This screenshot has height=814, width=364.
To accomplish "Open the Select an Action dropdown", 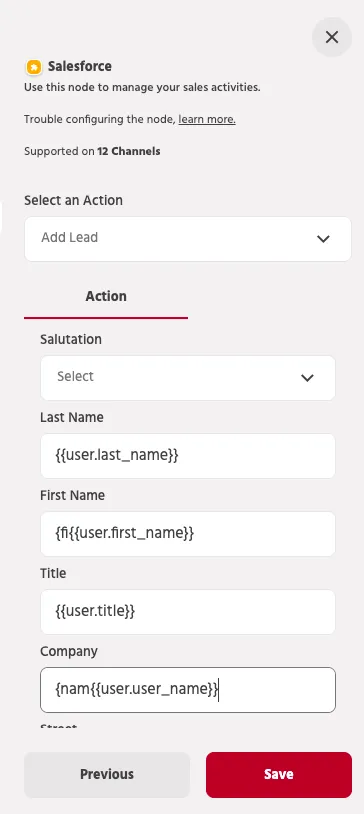I will [x=188, y=239].
